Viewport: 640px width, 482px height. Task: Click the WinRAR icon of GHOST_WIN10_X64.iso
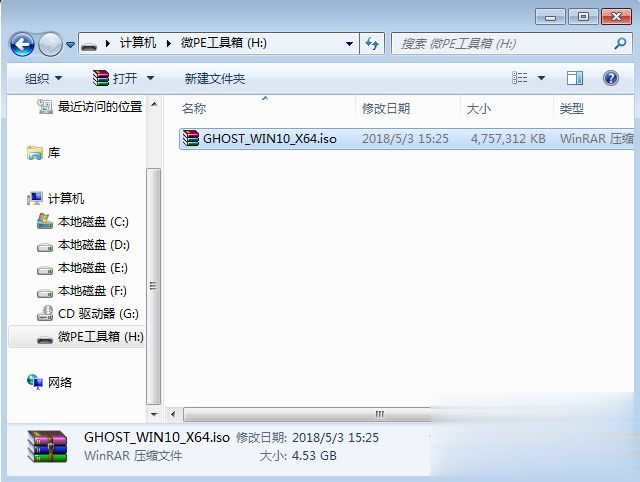click(x=191, y=138)
